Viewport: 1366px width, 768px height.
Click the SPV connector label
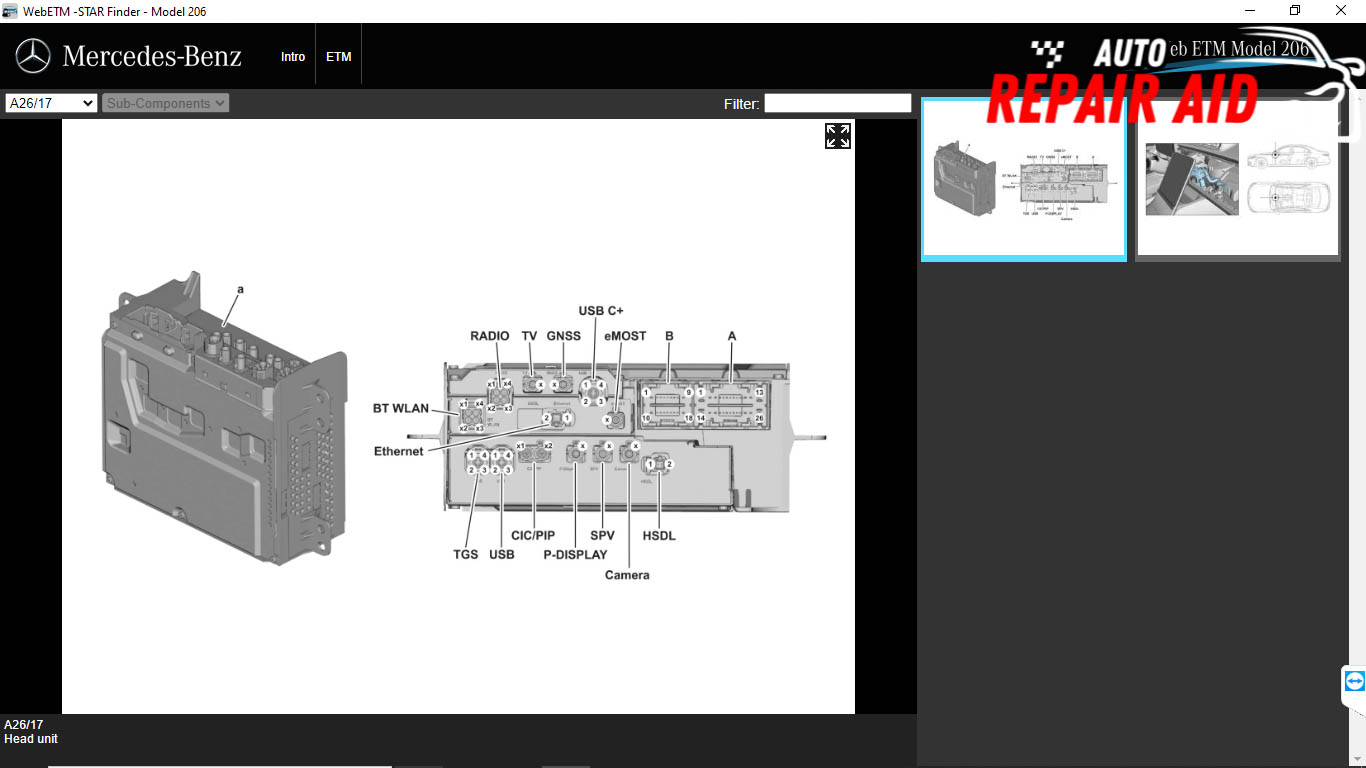(x=602, y=535)
